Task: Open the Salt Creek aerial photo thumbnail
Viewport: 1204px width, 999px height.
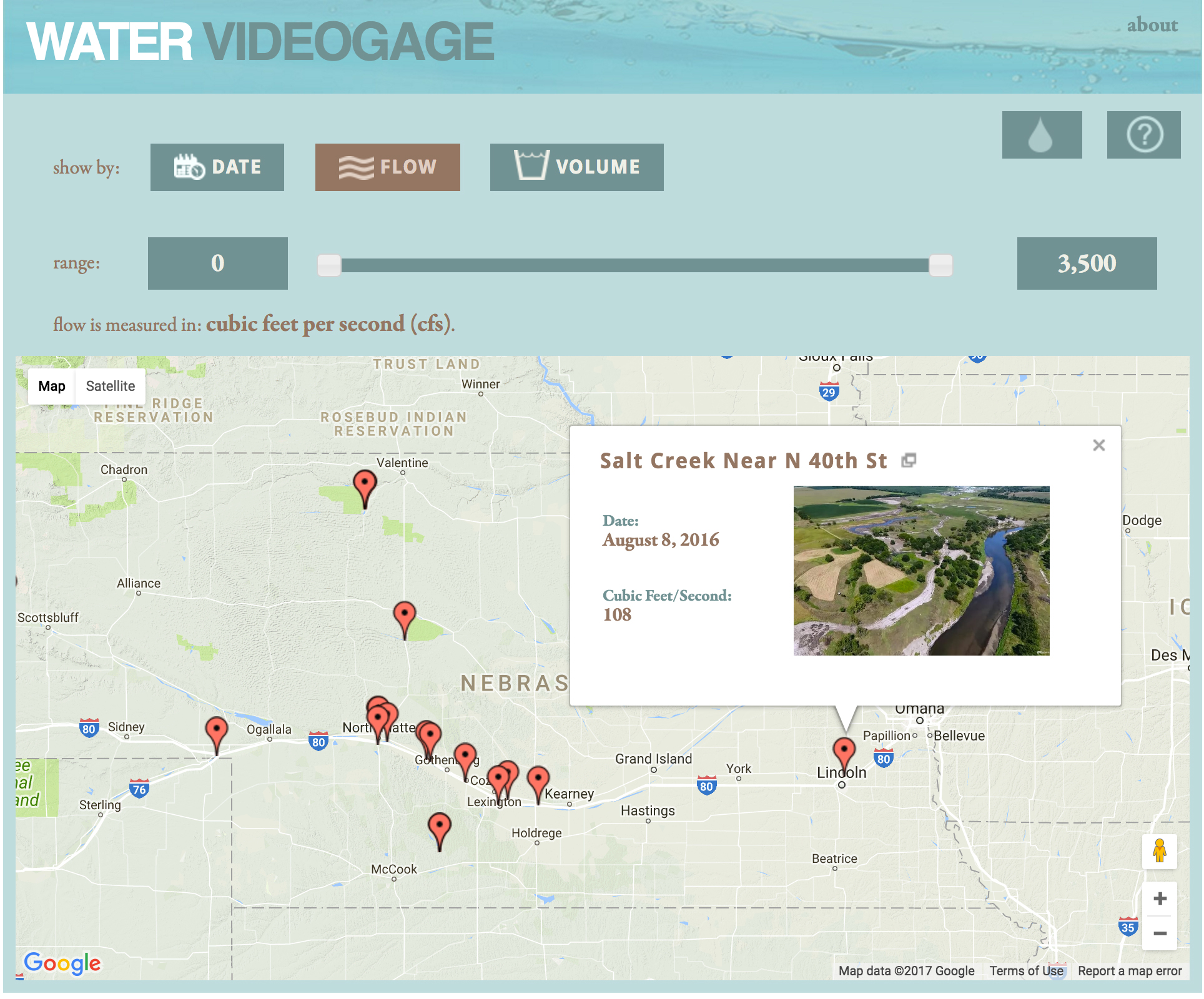Action: click(921, 571)
